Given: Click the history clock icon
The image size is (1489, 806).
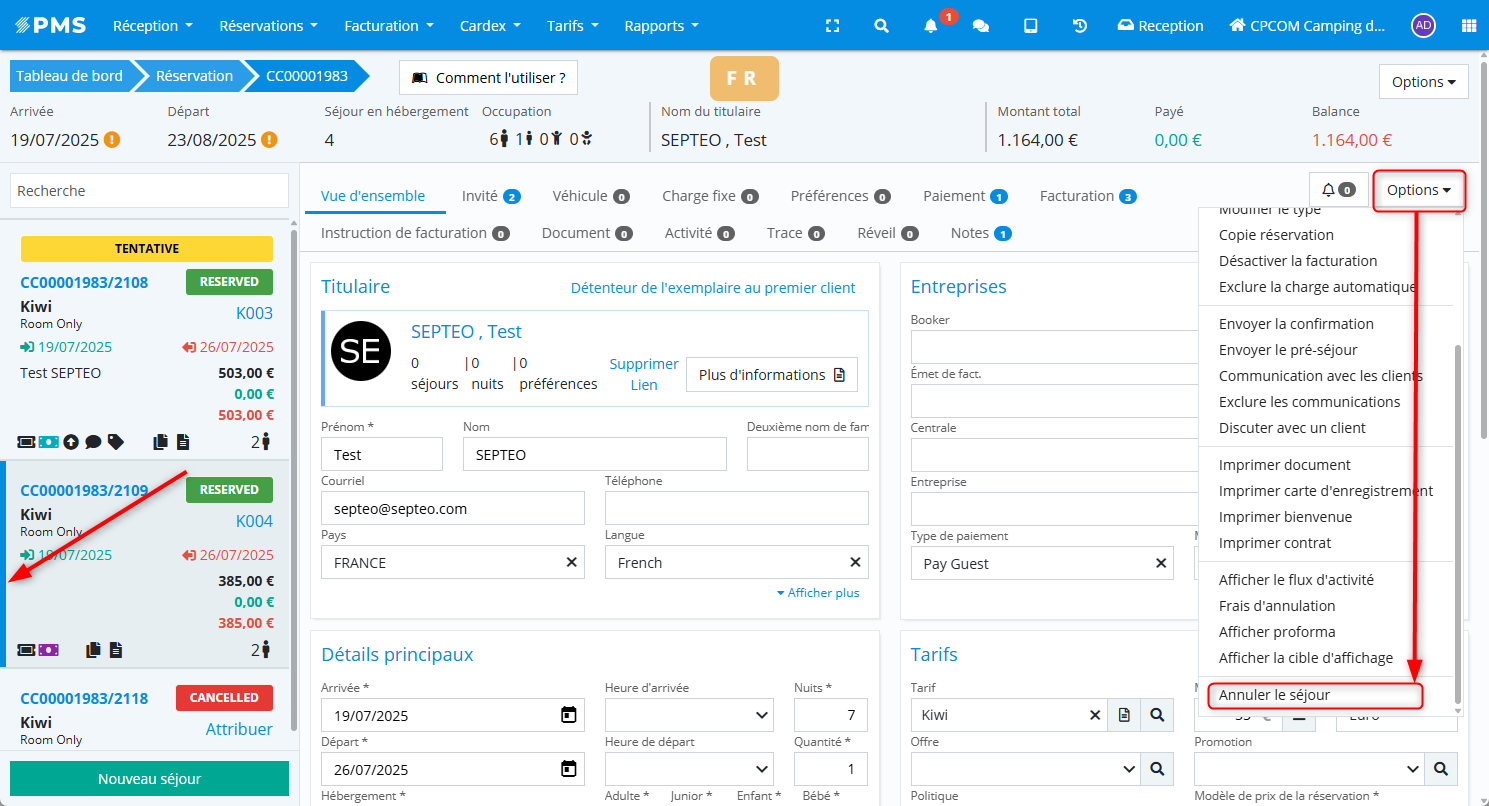Looking at the screenshot, I should (1080, 26).
